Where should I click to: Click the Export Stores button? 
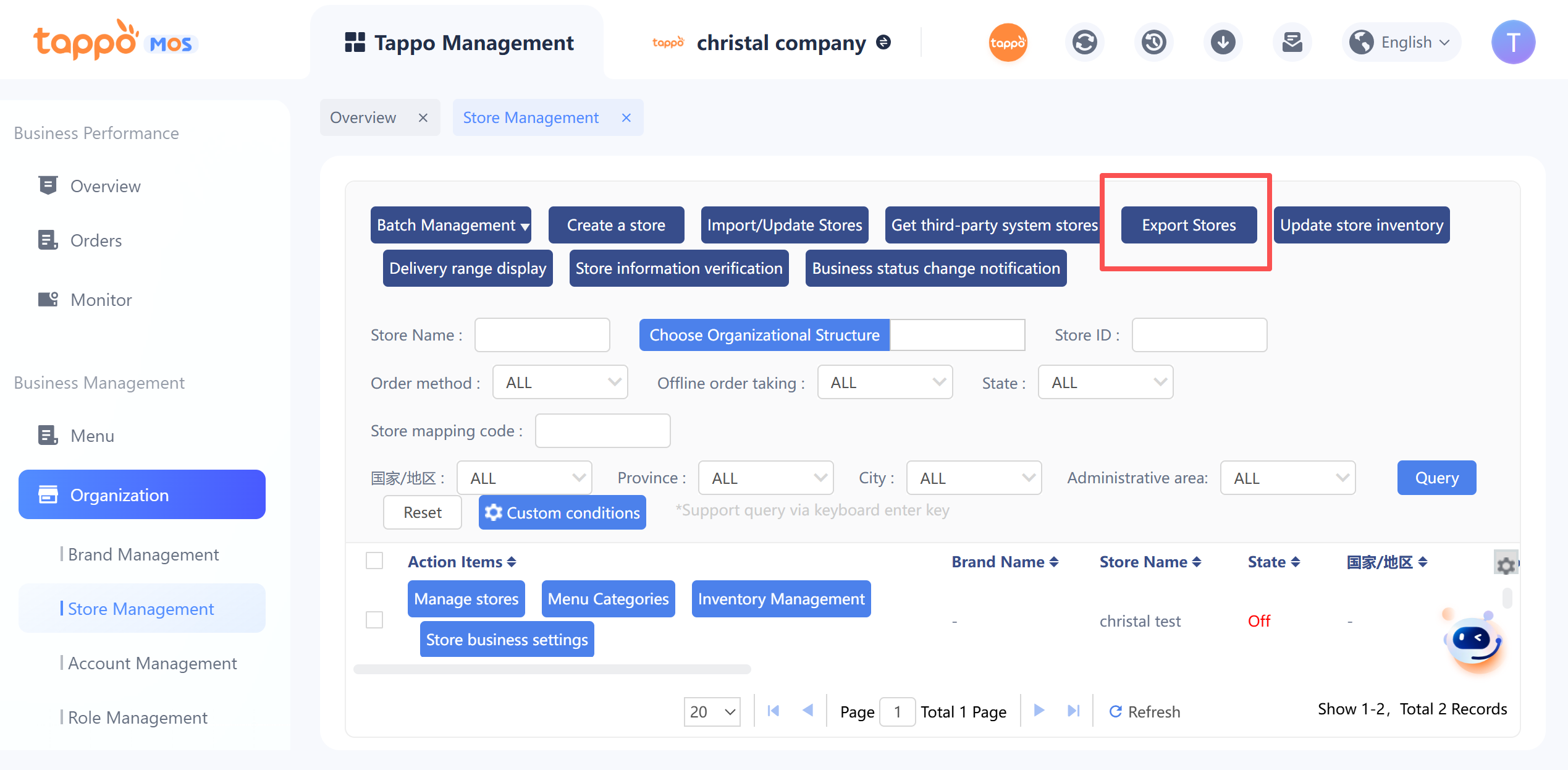click(x=1189, y=225)
